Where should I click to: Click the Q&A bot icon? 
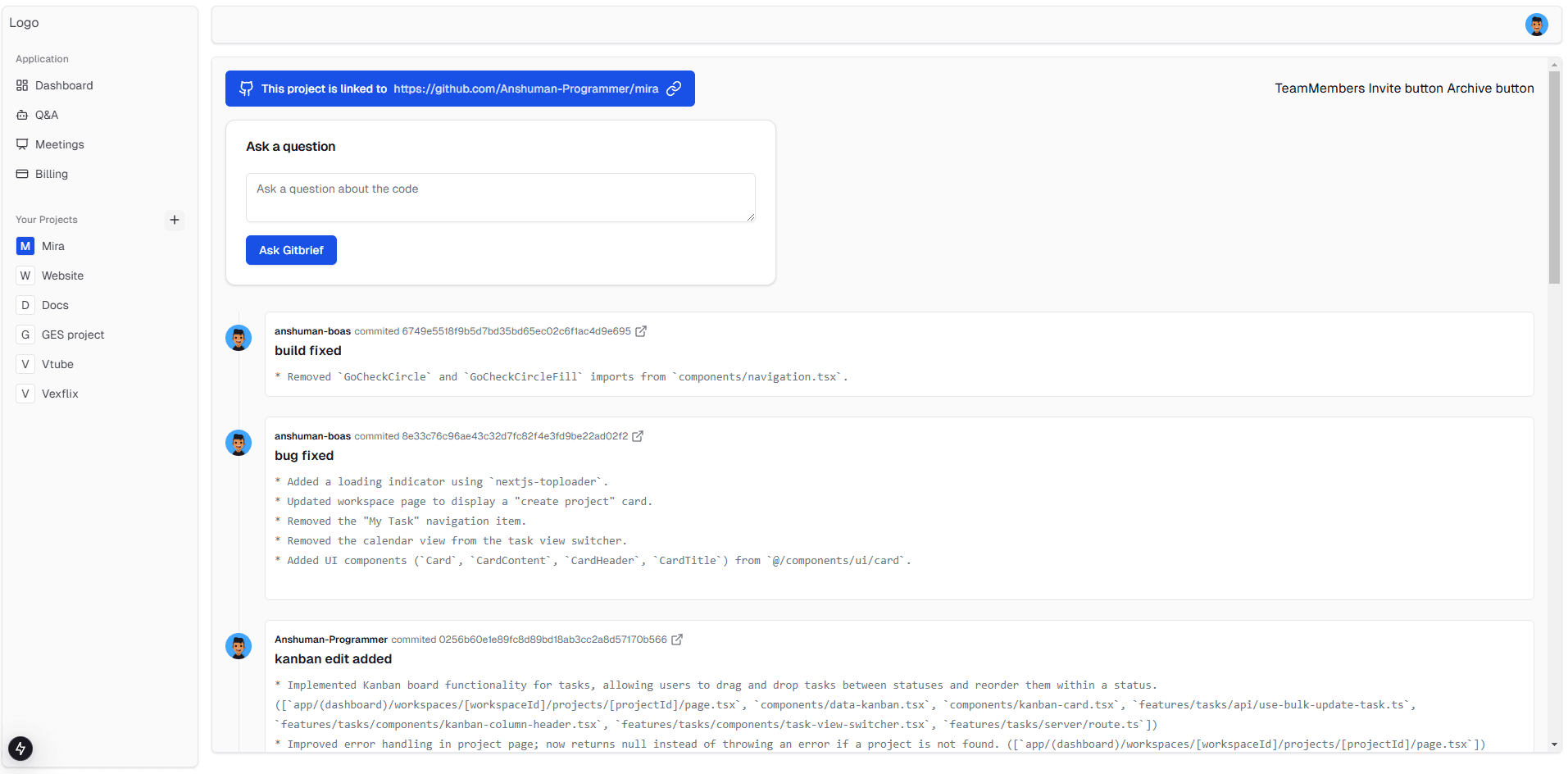point(22,115)
